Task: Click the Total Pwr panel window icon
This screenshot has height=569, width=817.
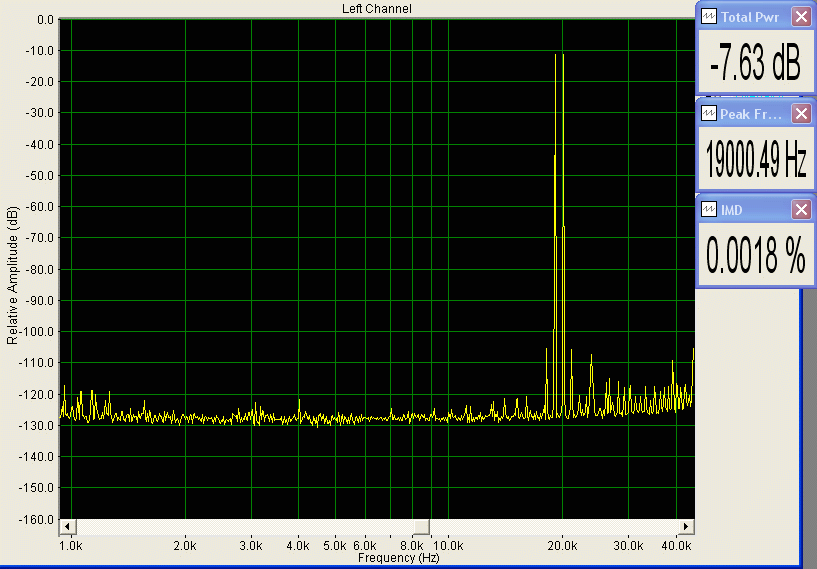Action: [709, 17]
